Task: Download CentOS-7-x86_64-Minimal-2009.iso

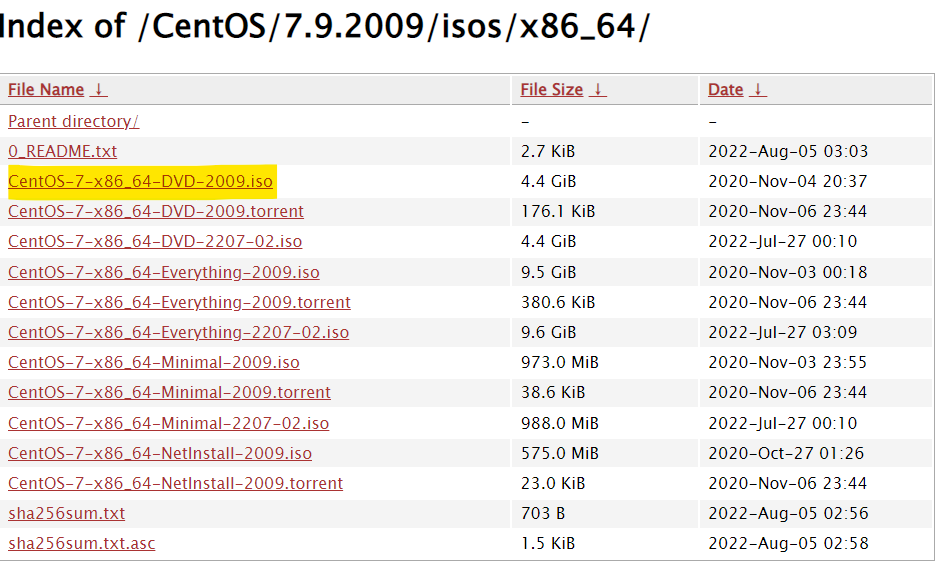Action: (x=153, y=362)
